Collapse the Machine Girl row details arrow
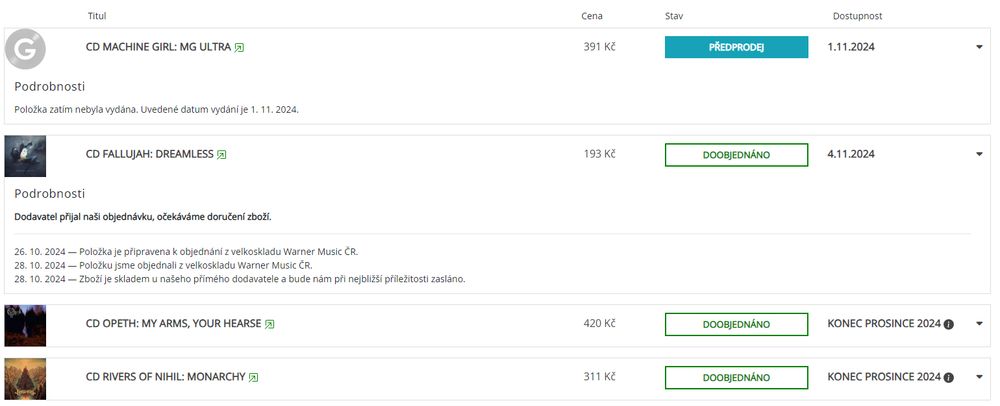Viewport: 1000px width, 406px height. pyautogui.click(x=979, y=47)
